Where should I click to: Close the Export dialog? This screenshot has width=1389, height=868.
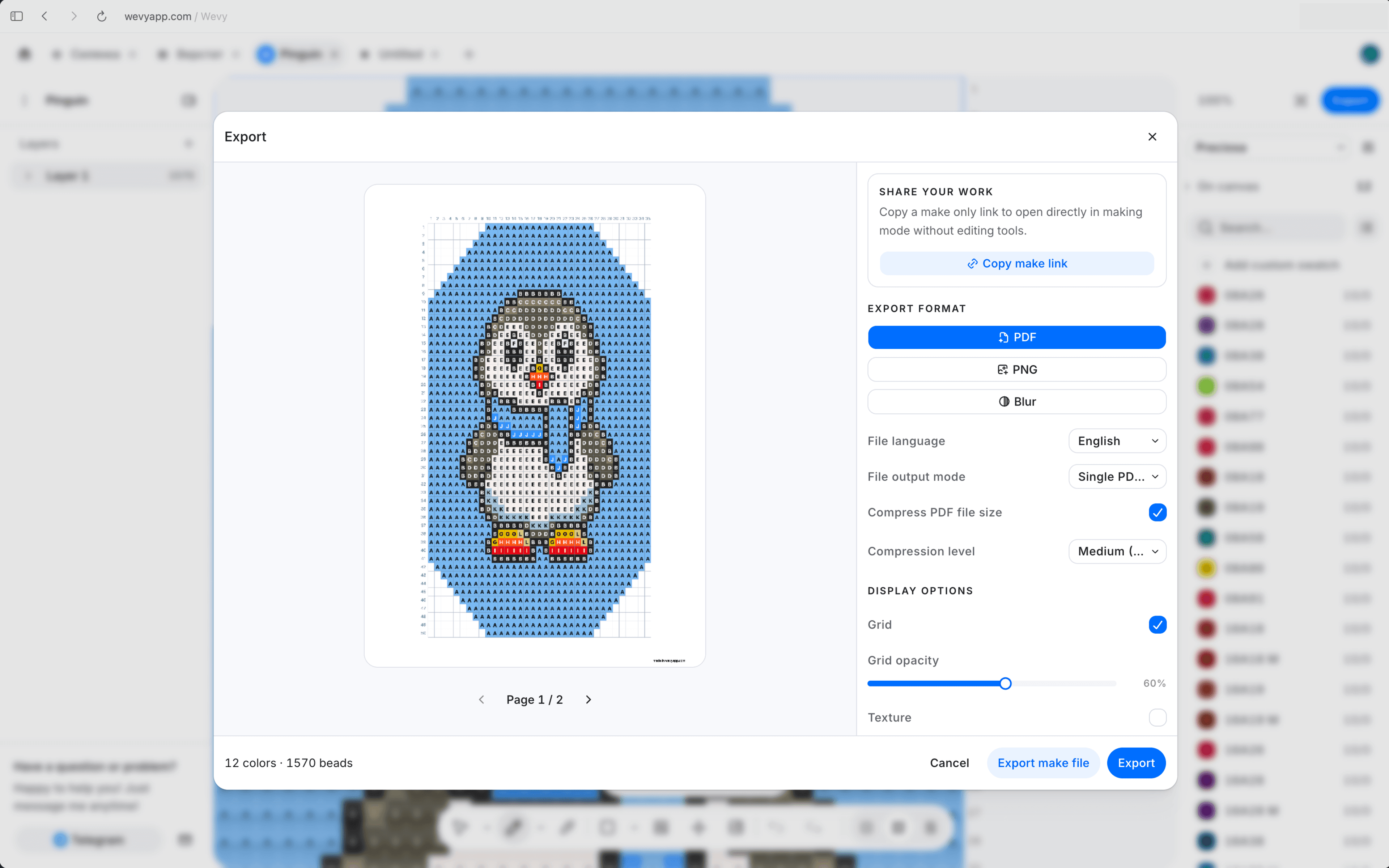(x=1152, y=137)
